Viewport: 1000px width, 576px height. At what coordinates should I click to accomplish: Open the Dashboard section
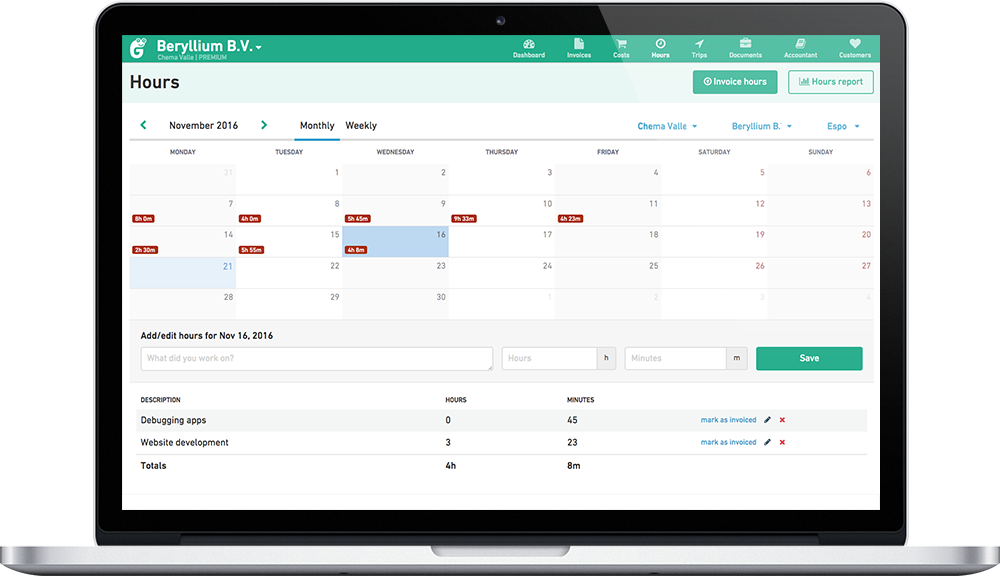[x=529, y=48]
